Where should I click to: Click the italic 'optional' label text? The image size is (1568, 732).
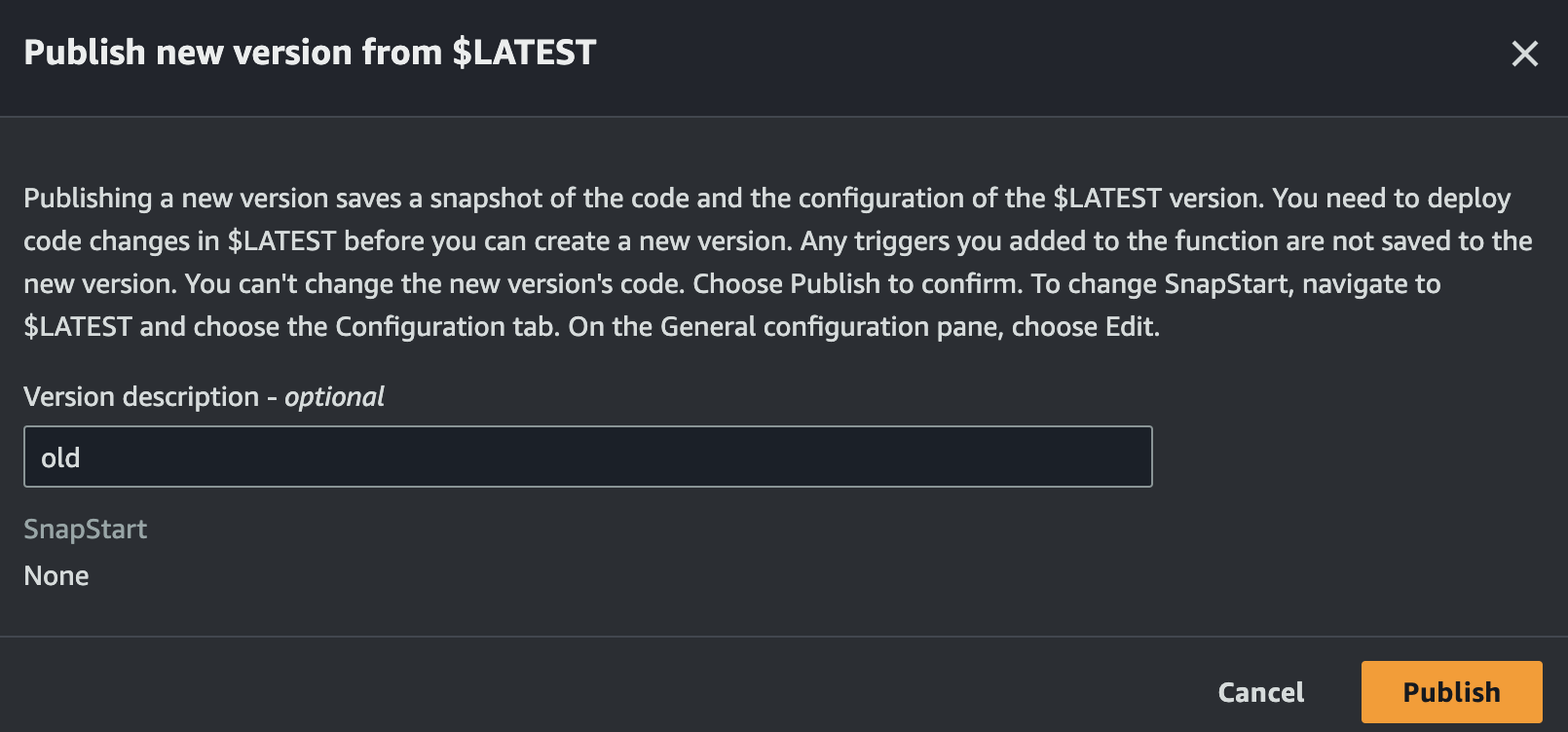[x=334, y=397]
